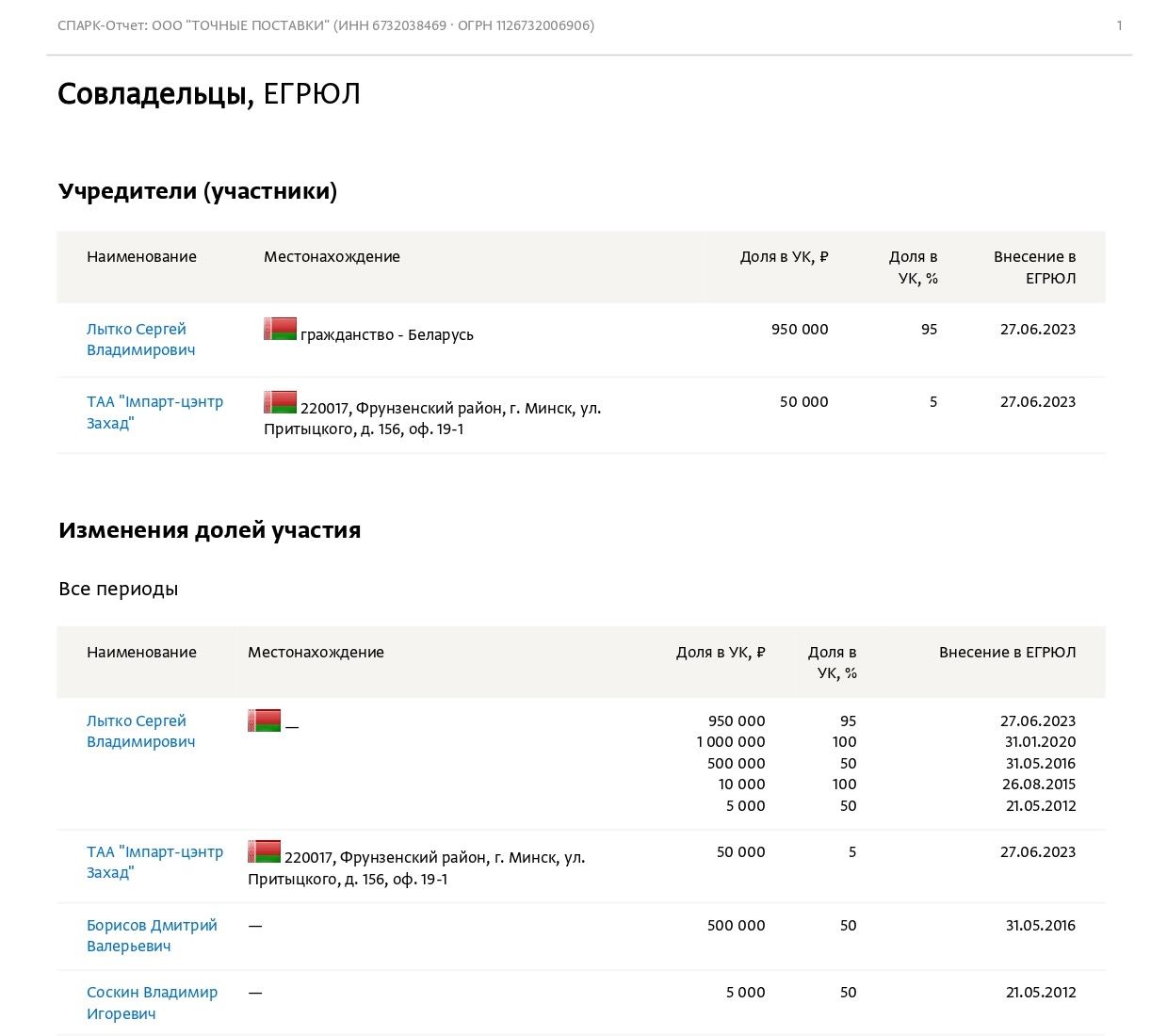Viewport: 1167px width, 1036px height.
Task: Click the flag before the Minsk address in the Учредители table
Action: pos(280,403)
